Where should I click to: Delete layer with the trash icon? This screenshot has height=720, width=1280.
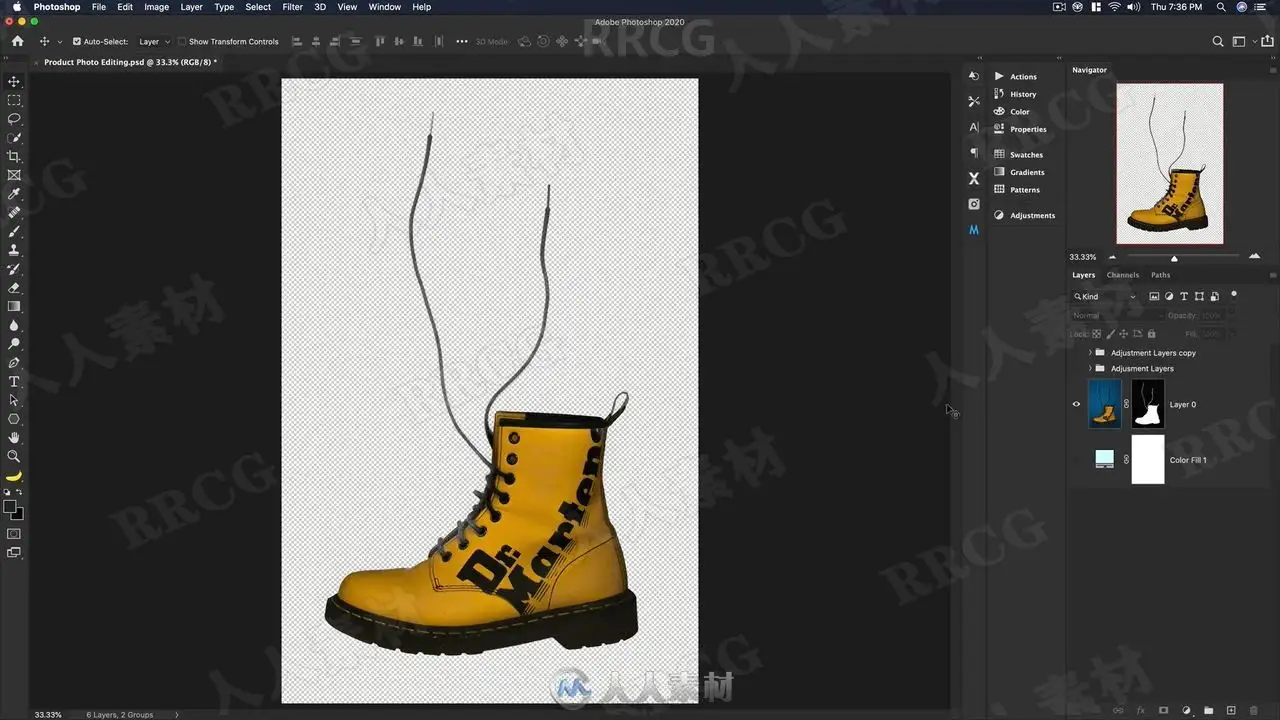[1255, 710]
